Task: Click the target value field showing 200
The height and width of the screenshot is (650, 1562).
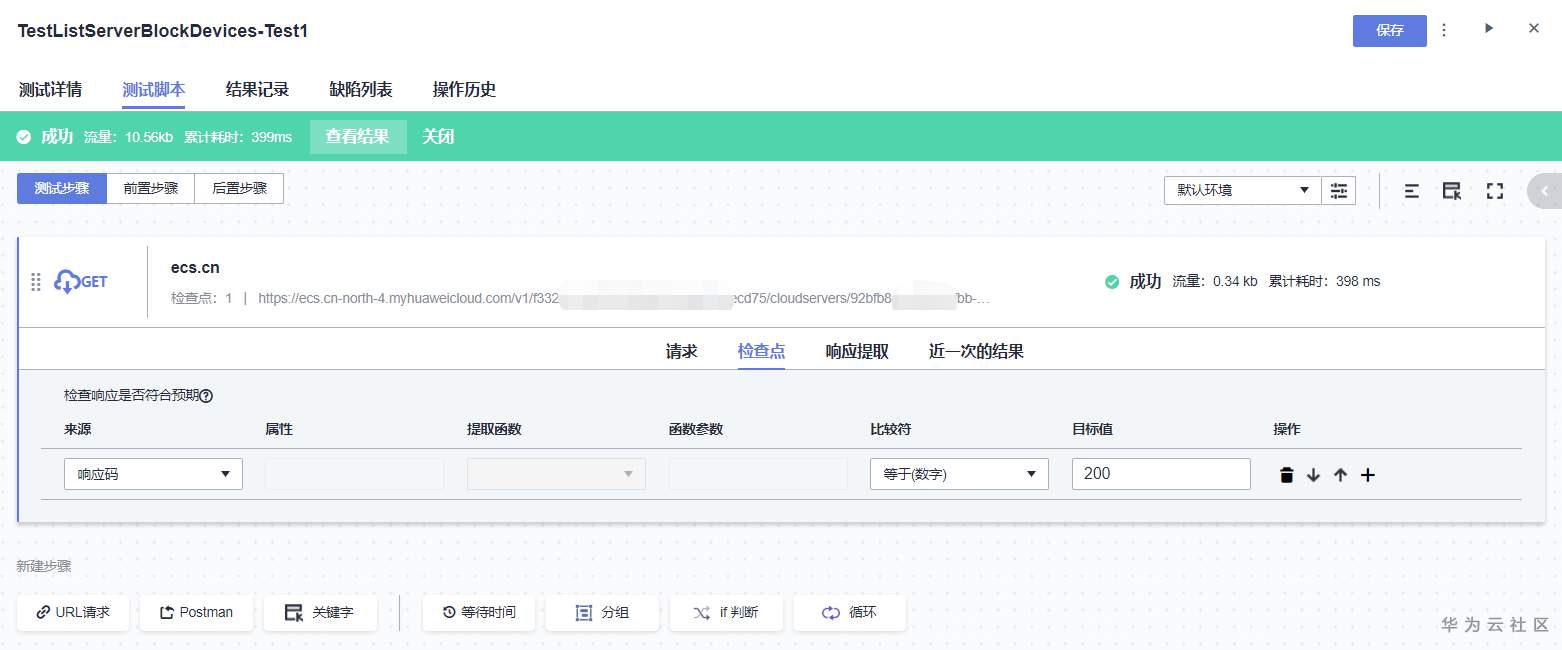Action: [1161, 474]
